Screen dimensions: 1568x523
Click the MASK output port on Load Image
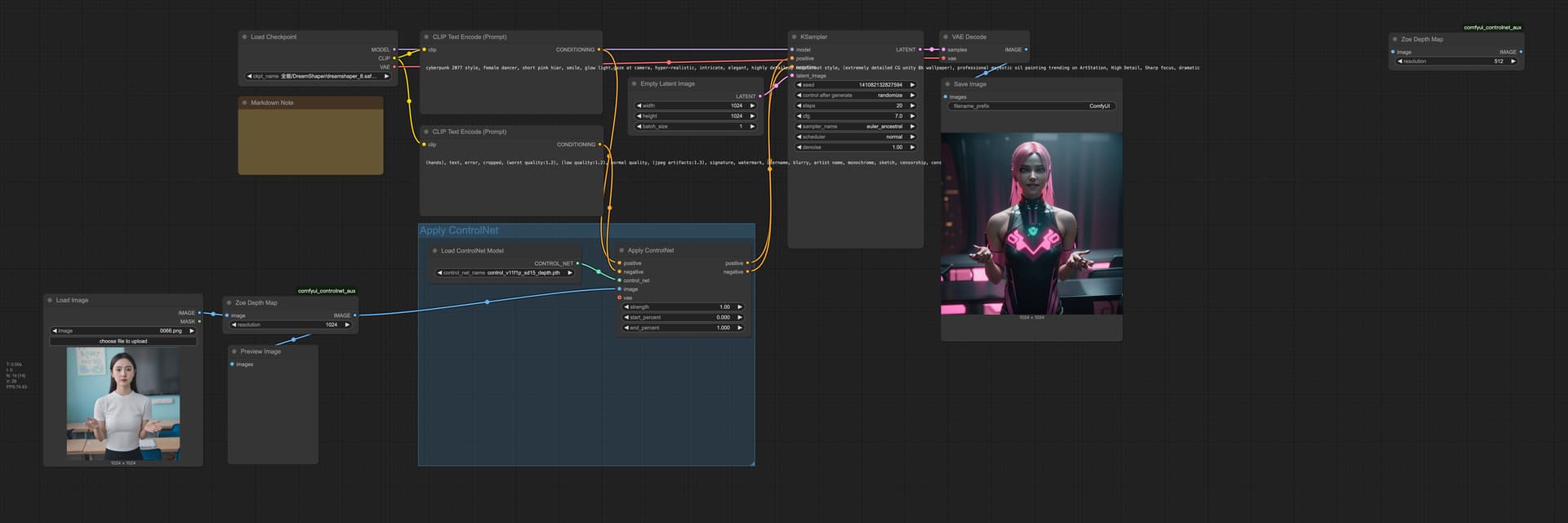(199, 321)
